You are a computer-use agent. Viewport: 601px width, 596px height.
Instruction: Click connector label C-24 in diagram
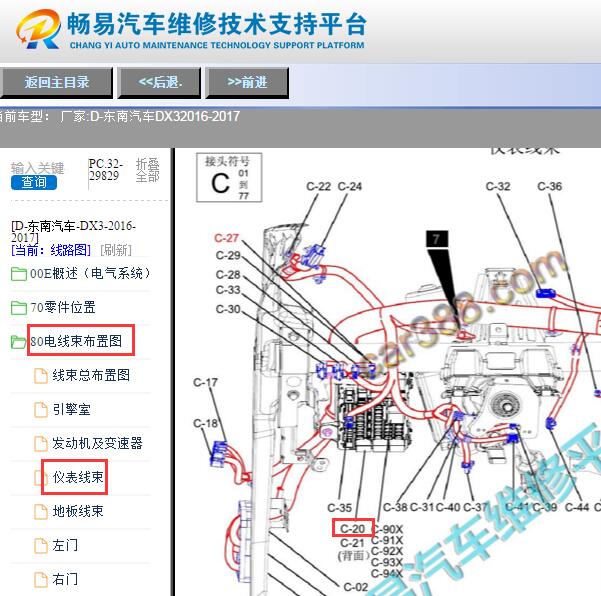(x=350, y=186)
